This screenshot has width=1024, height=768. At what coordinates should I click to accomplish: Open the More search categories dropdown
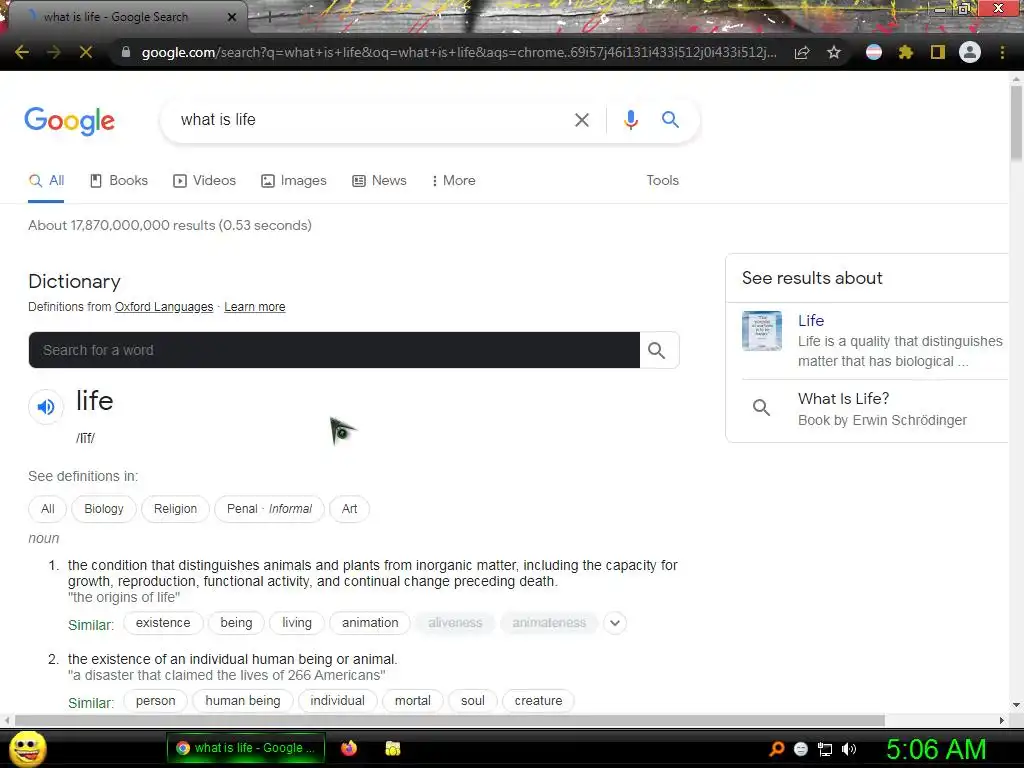(x=453, y=180)
